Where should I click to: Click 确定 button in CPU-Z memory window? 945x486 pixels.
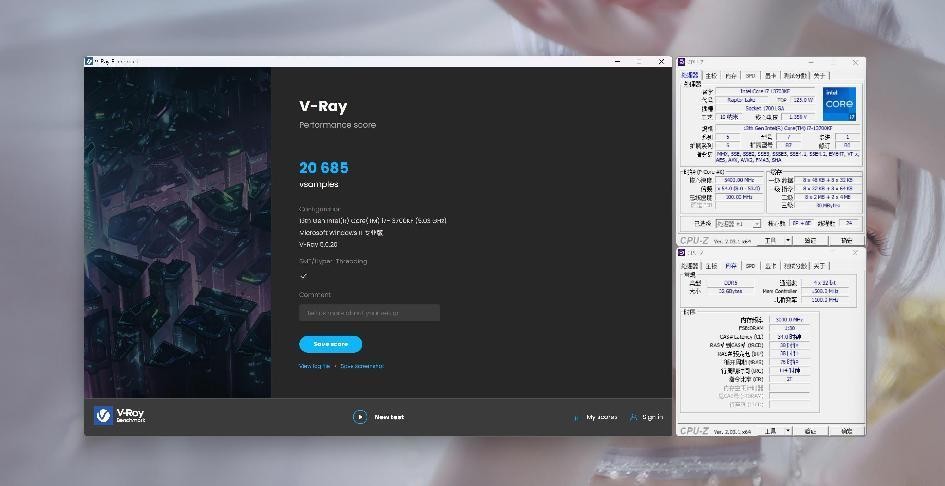(847, 431)
